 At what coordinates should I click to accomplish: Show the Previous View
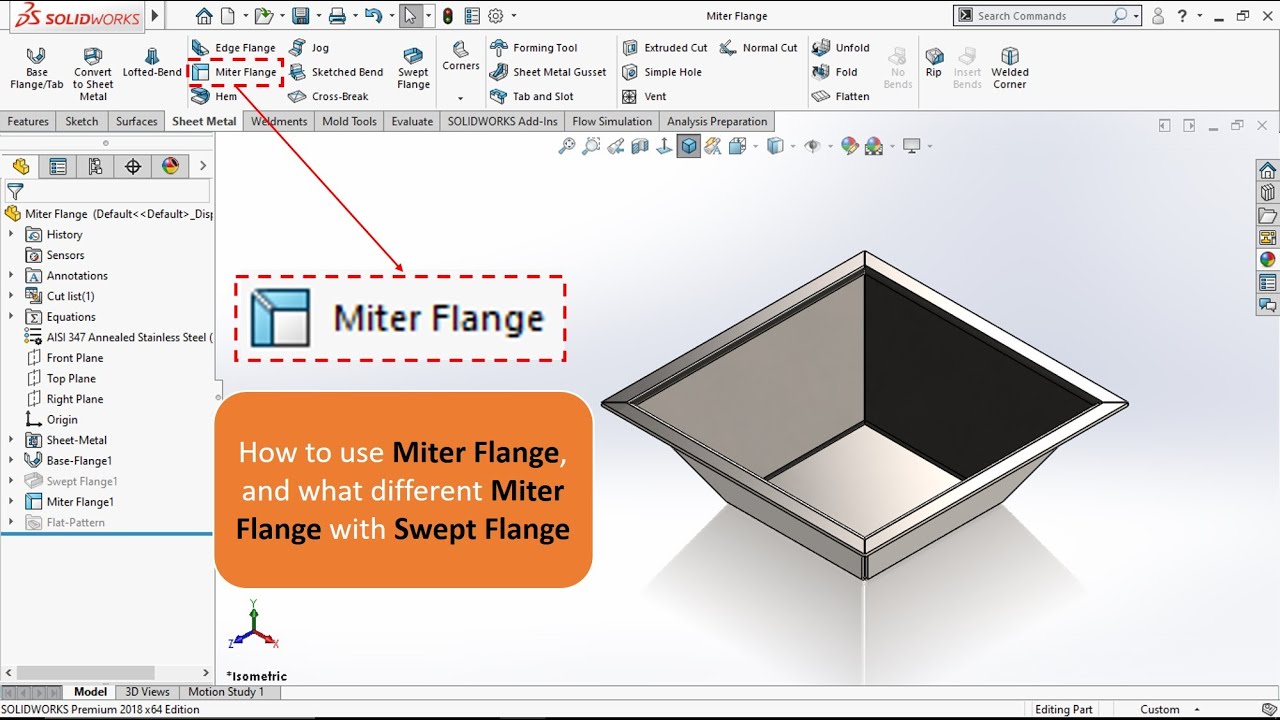(x=616, y=146)
